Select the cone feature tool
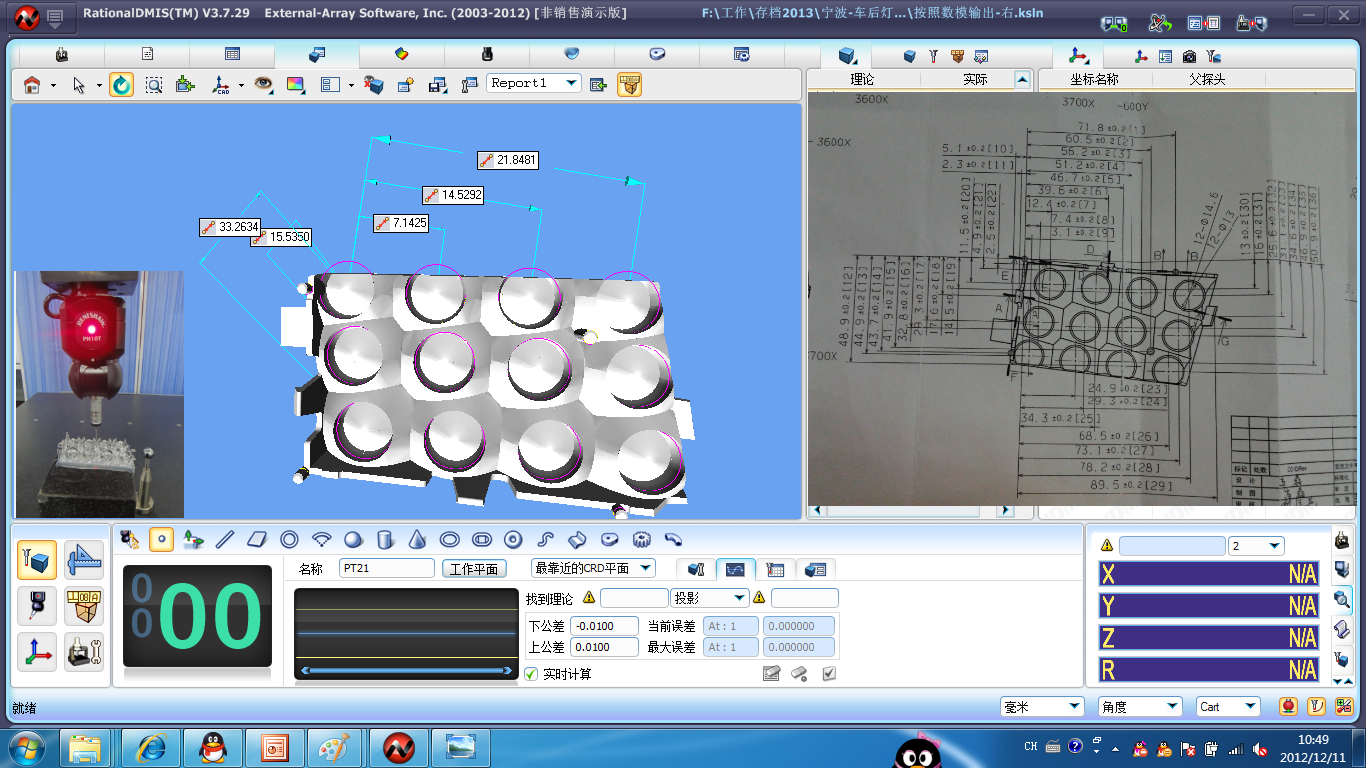Image resolution: width=1366 pixels, height=768 pixels. click(417, 540)
